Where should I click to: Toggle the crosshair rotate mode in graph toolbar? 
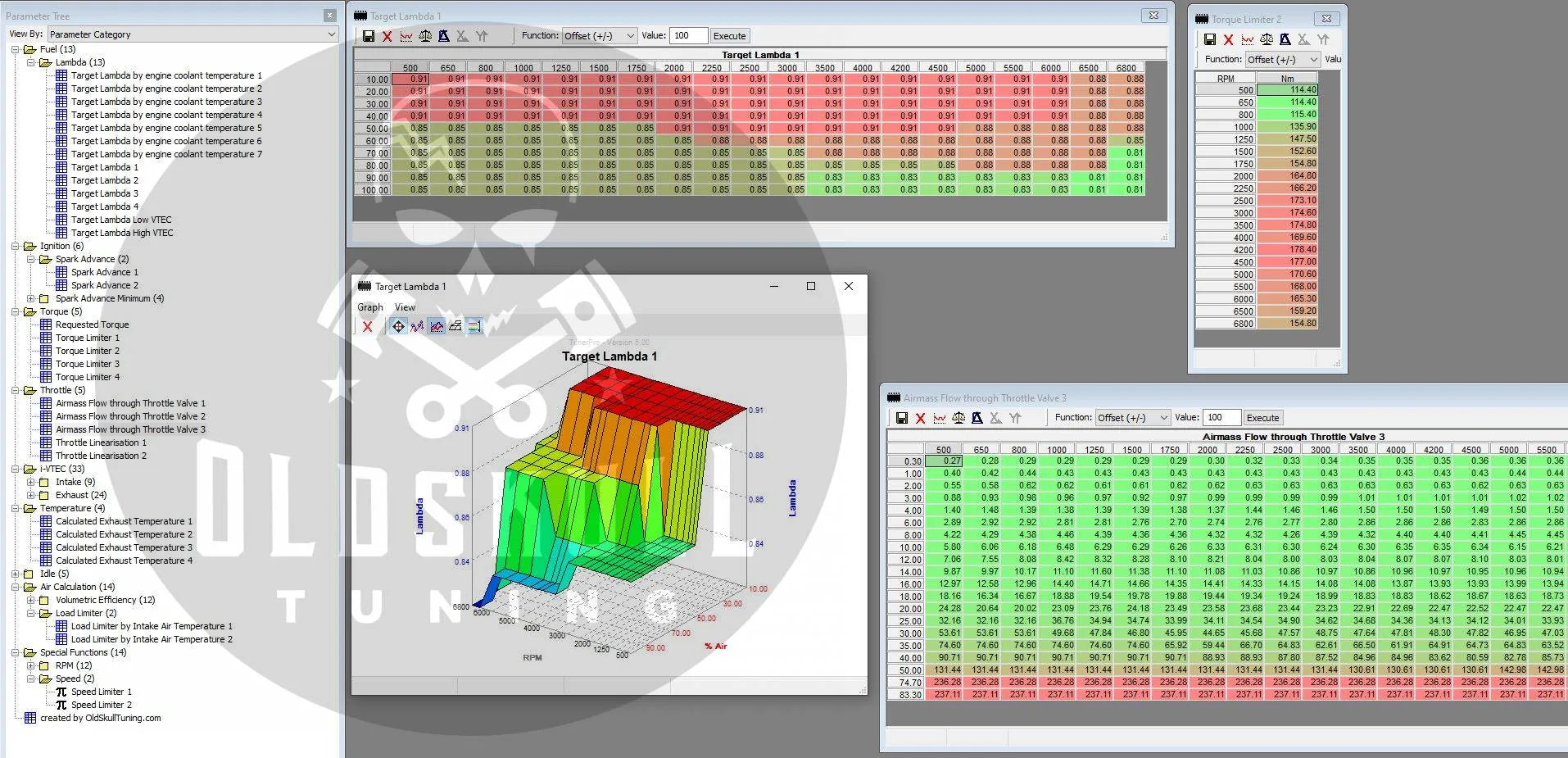click(x=398, y=327)
